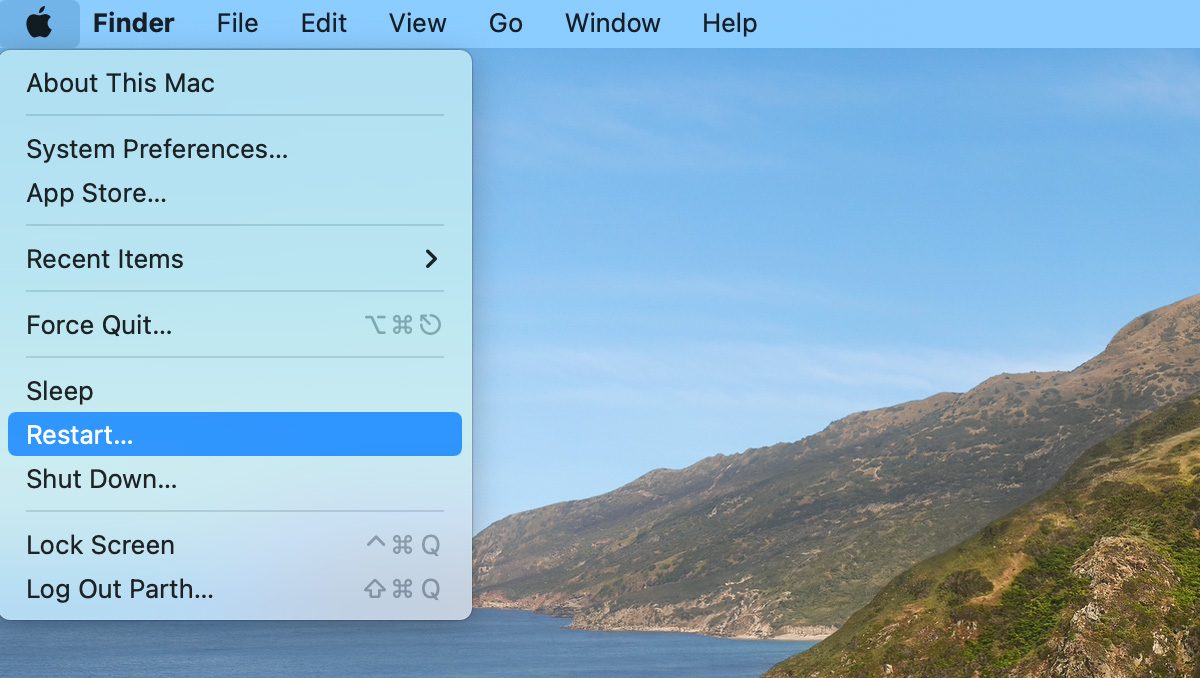This screenshot has height=678, width=1200.
Task: Choose App Store… from Apple menu
Action: click(235, 193)
